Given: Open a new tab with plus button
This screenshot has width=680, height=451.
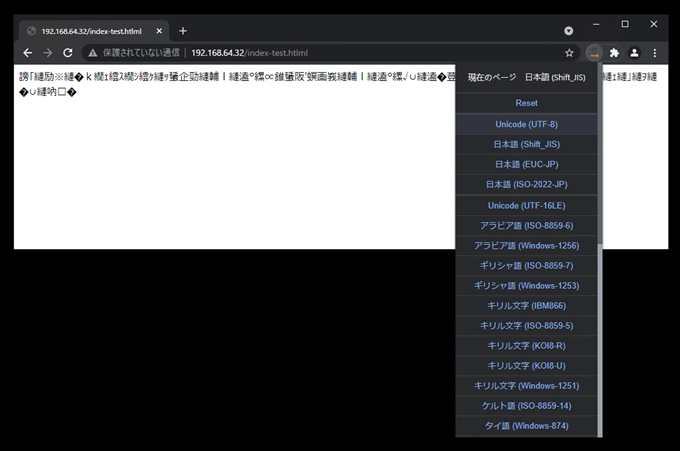Looking at the screenshot, I should [183, 31].
